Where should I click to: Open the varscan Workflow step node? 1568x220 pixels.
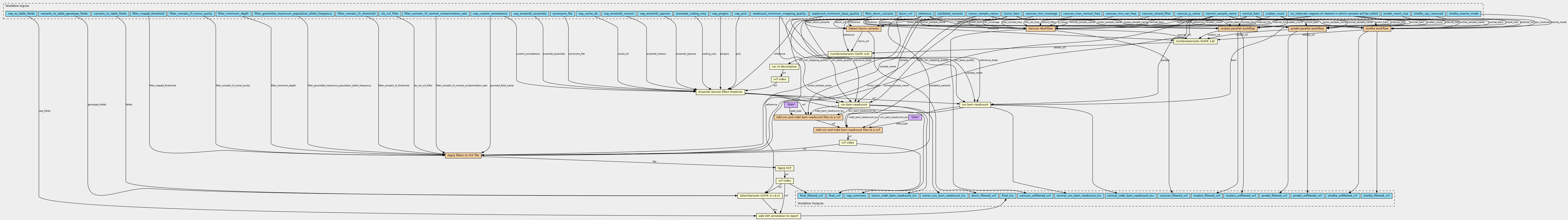click(1040, 29)
